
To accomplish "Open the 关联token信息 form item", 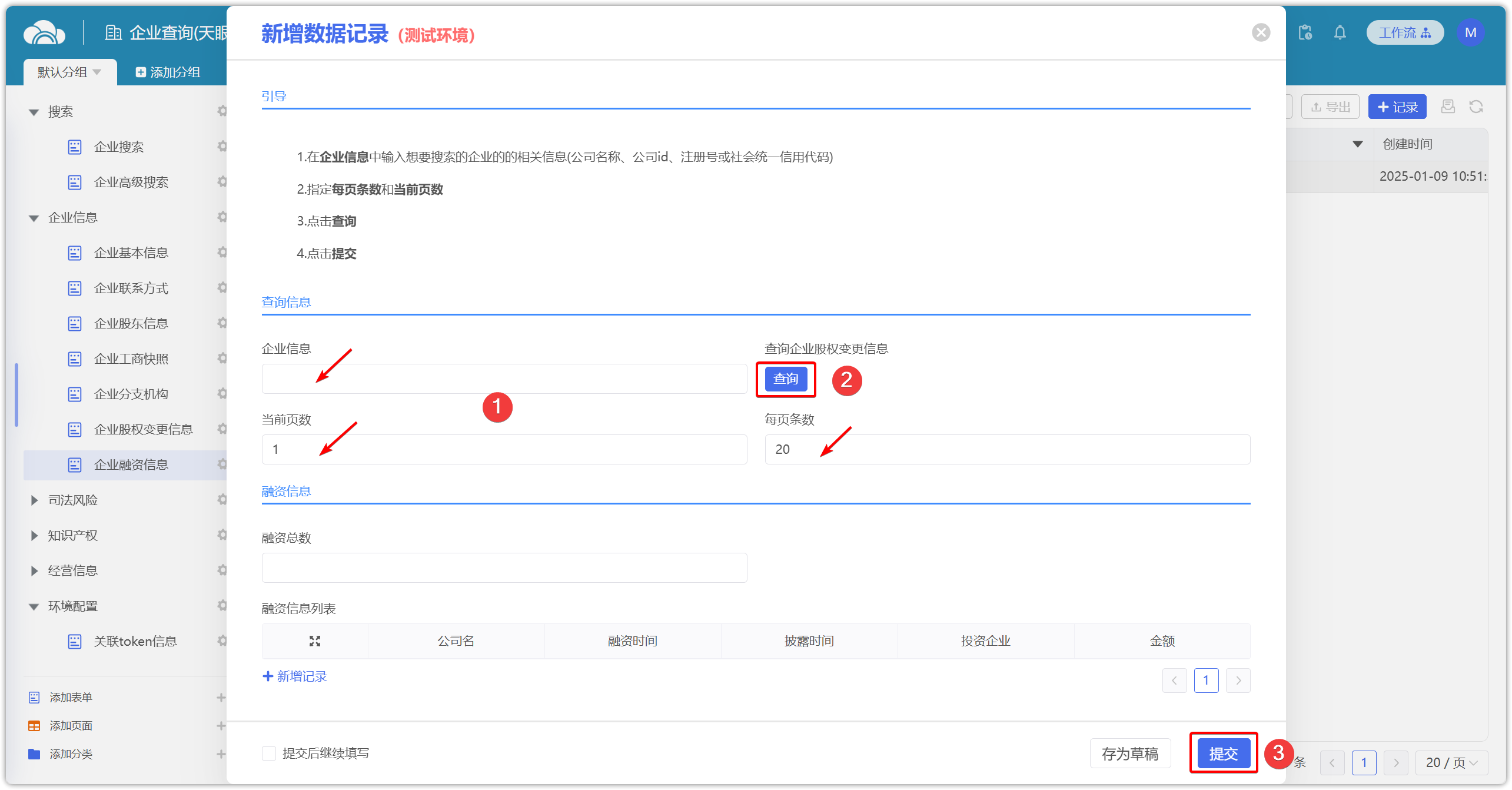I will coord(135,642).
